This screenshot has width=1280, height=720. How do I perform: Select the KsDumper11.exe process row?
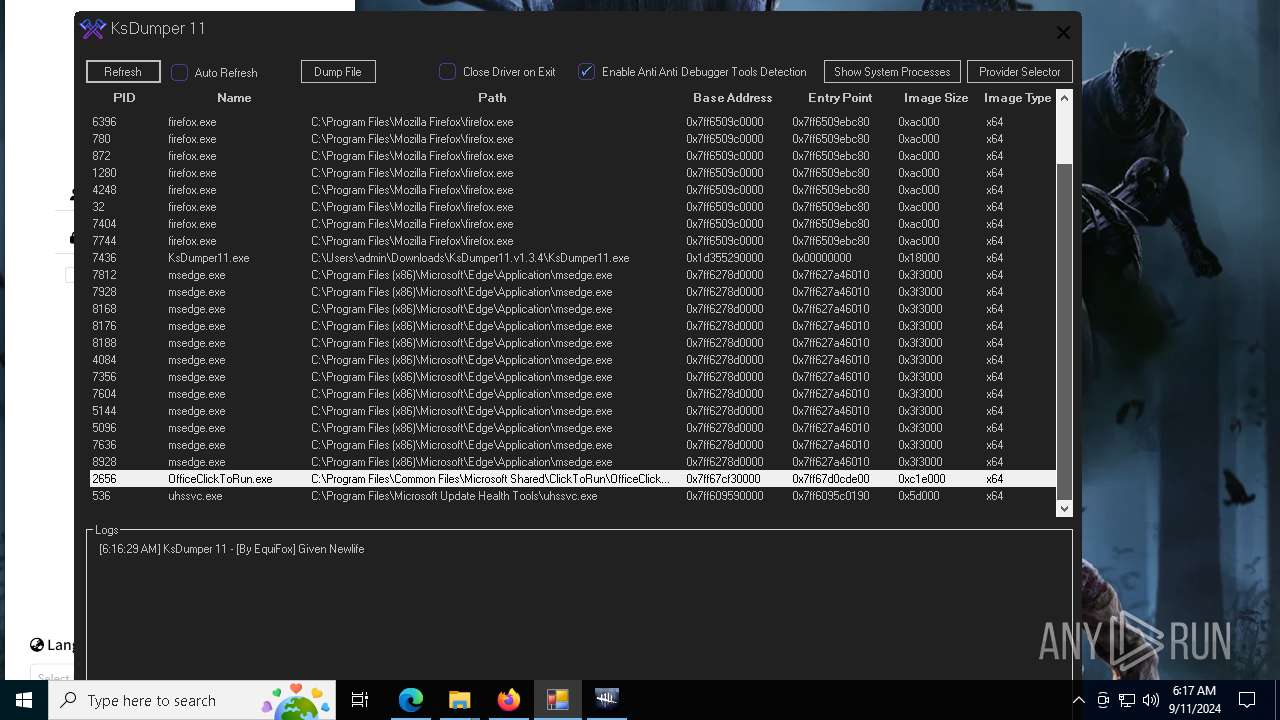coord(573,258)
